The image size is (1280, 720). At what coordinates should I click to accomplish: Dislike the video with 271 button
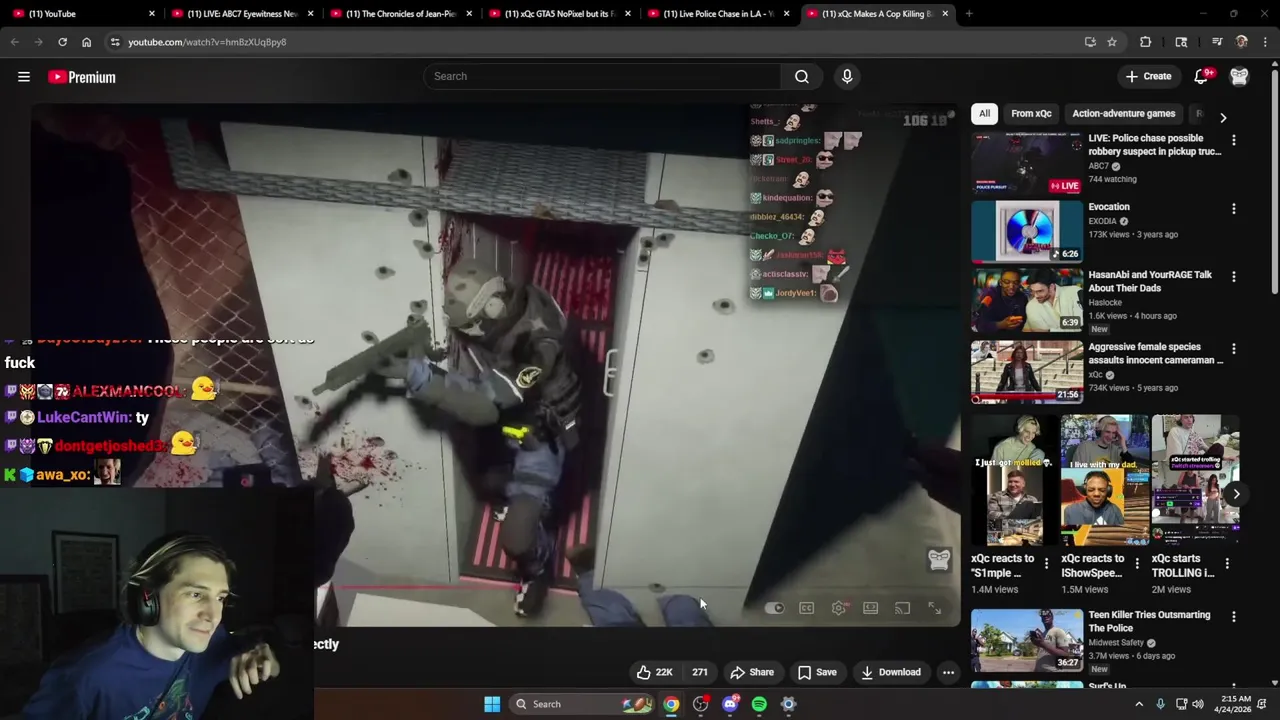tap(700, 672)
